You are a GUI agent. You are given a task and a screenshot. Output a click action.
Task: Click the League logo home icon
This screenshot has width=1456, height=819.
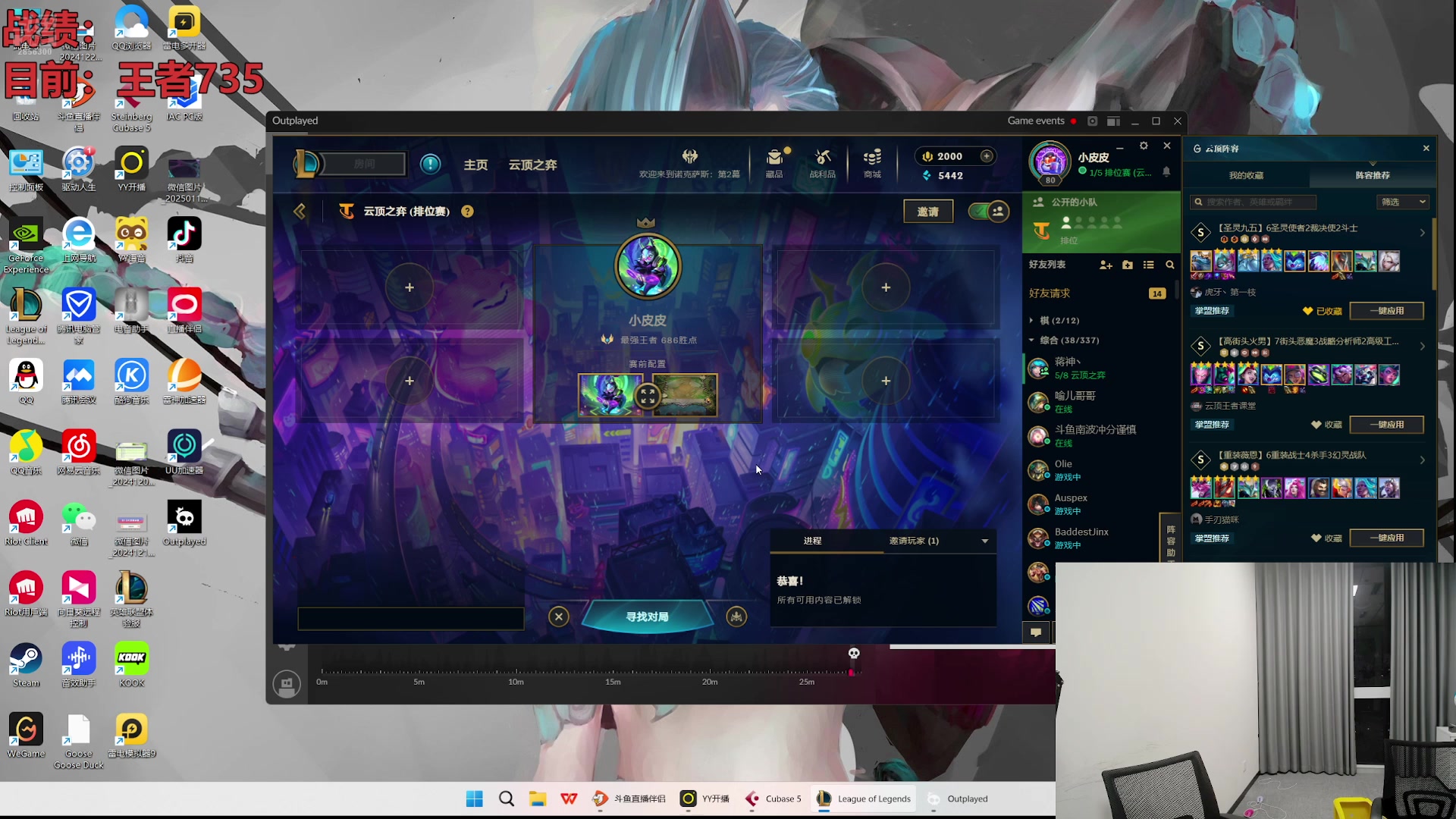coord(306,164)
